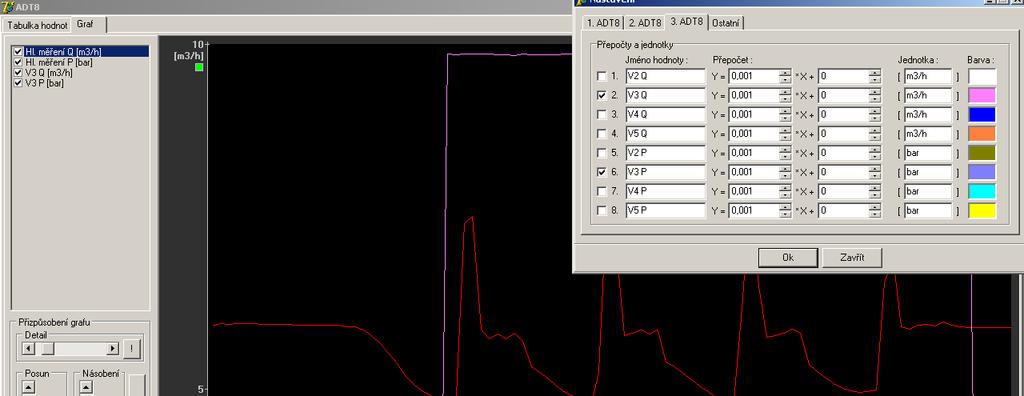Decrease offset spinner for V4 Q row

pyautogui.click(x=874, y=119)
